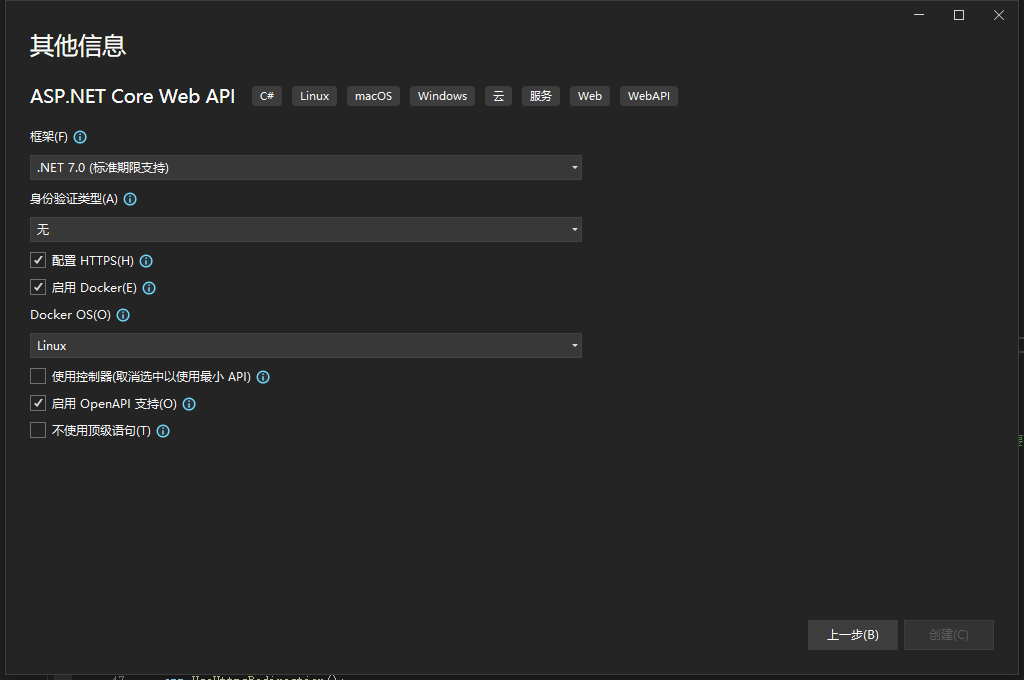Check the 不使用顶级语句(T) checkbox
Image resolution: width=1024 pixels, height=680 pixels.
click(x=38, y=430)
